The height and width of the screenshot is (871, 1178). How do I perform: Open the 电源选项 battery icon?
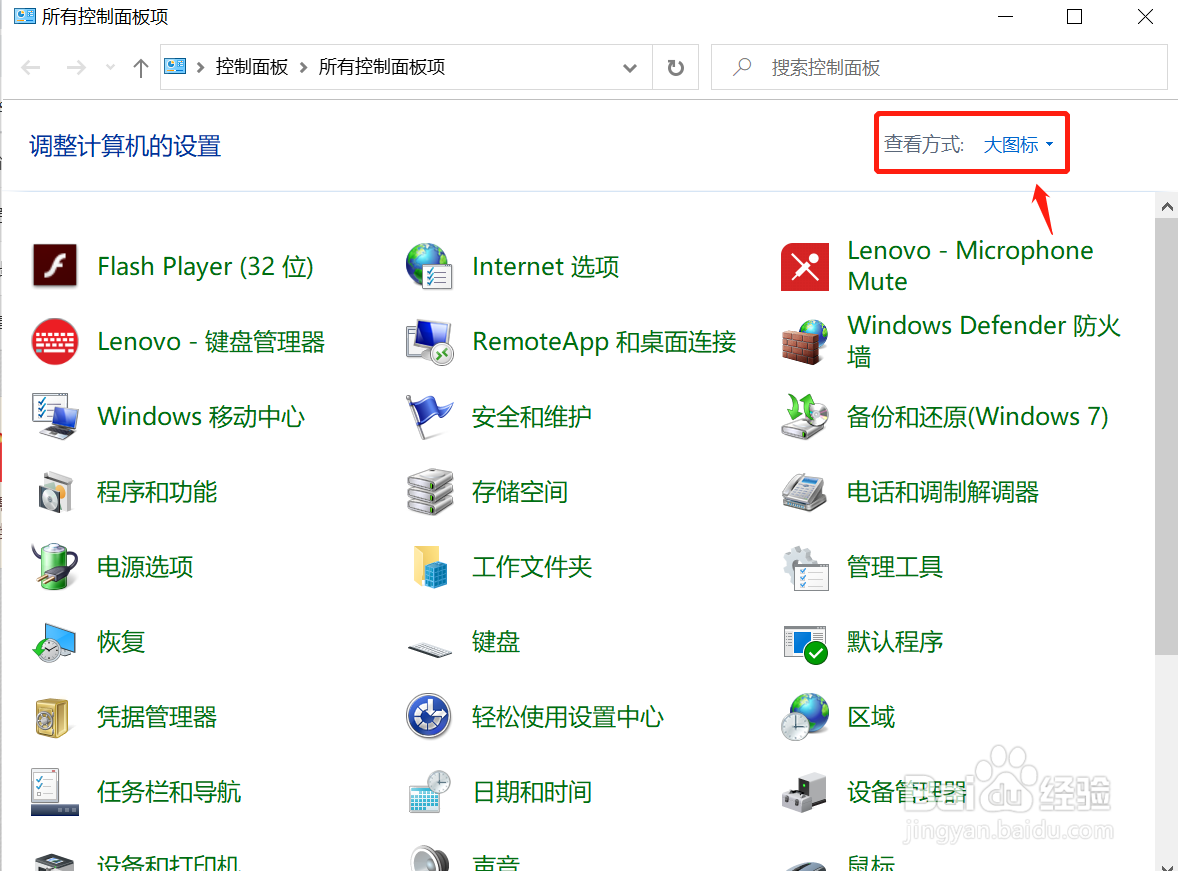click(55, 567)
